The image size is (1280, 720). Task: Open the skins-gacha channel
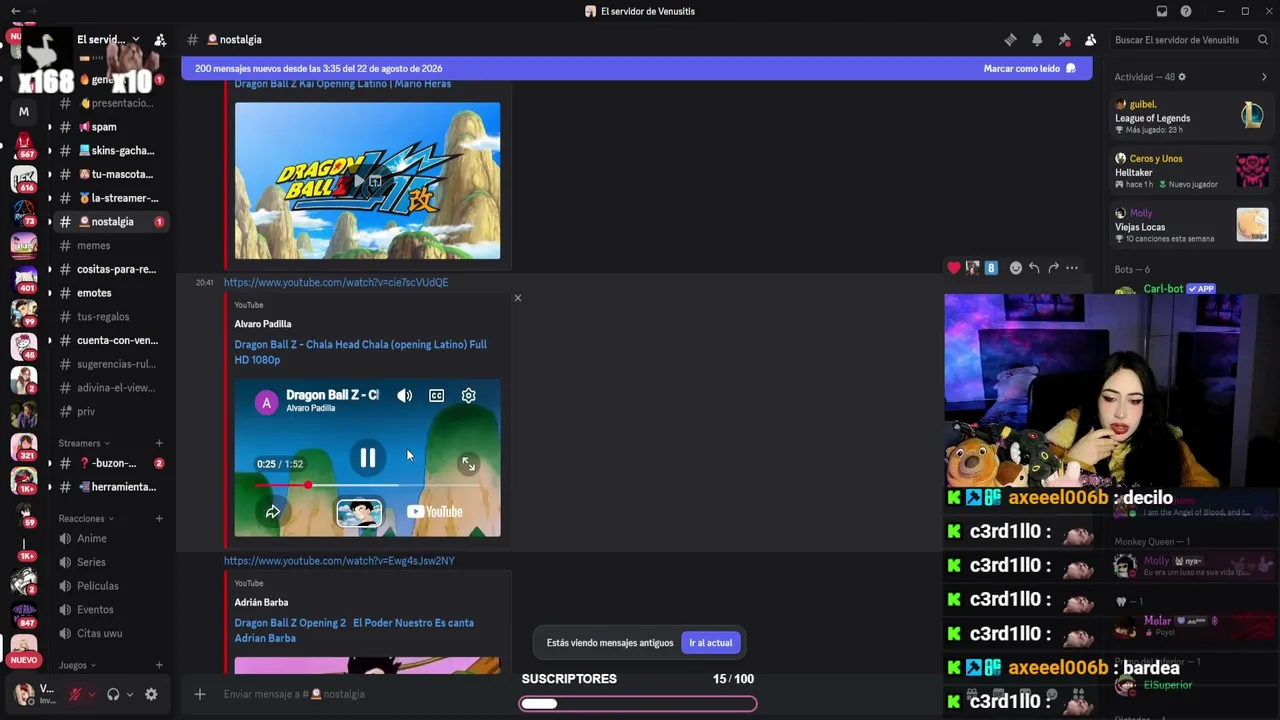tap(109, 151)
